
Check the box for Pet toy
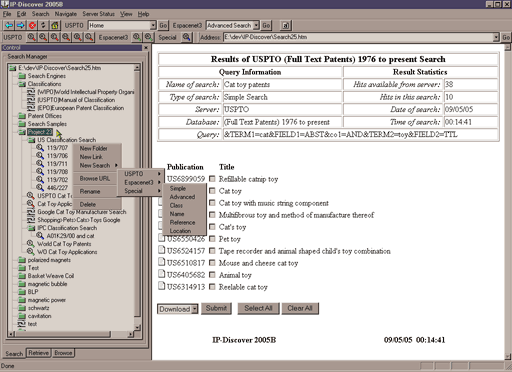pyautogui.click(x=212, y=239)
